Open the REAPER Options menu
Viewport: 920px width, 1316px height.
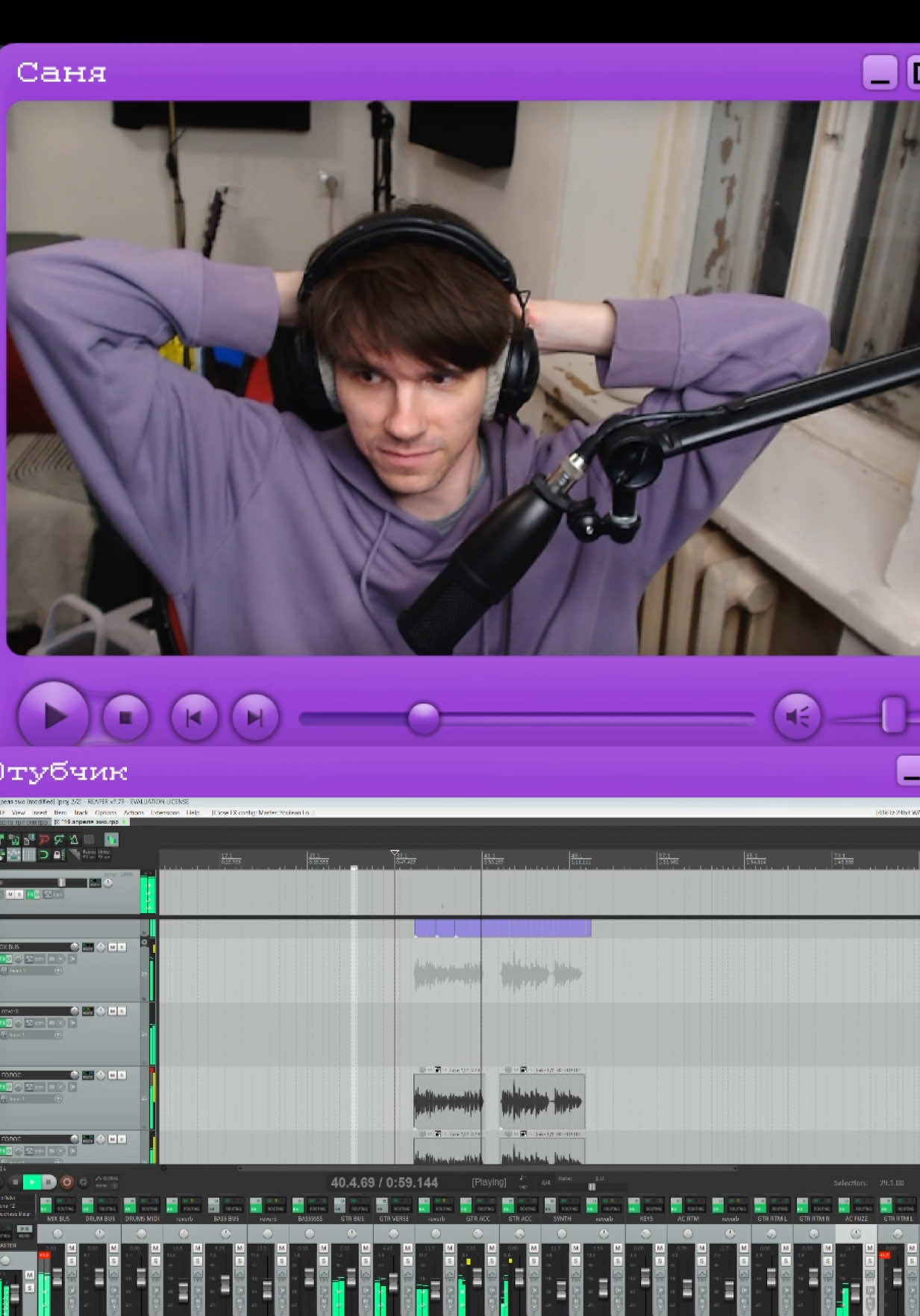(x=106, y=812)
